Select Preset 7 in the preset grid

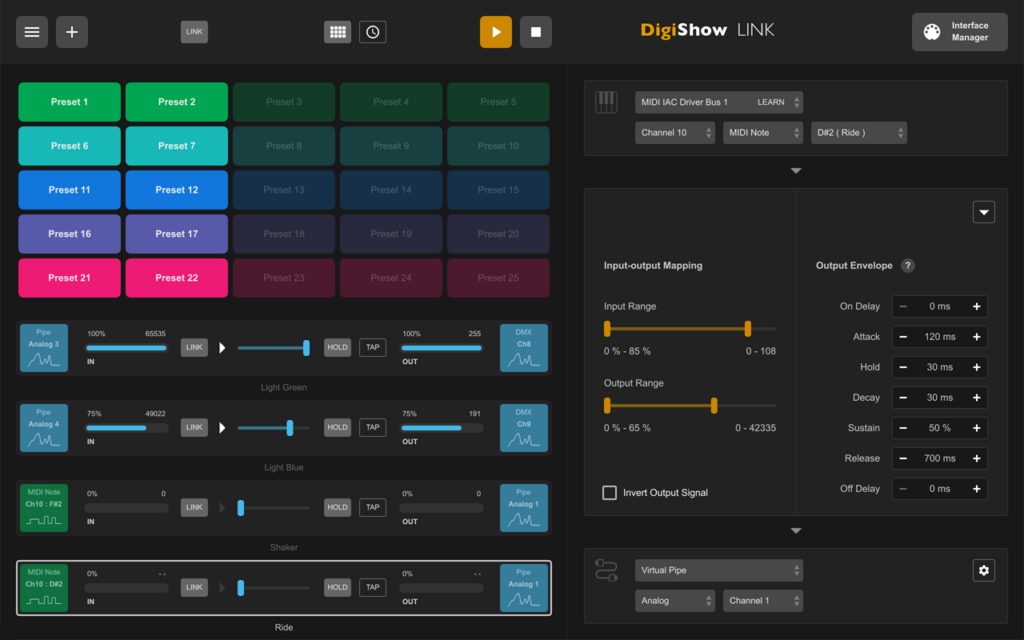(x=176, y=145)
